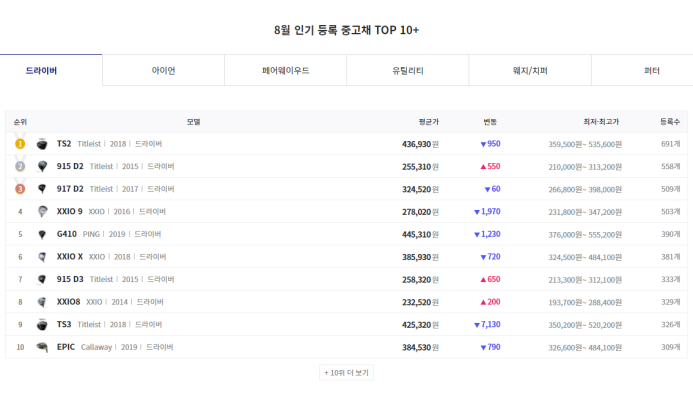693x395 pixels.
Task: Open the TS2 model name
Action: (64, 144)
